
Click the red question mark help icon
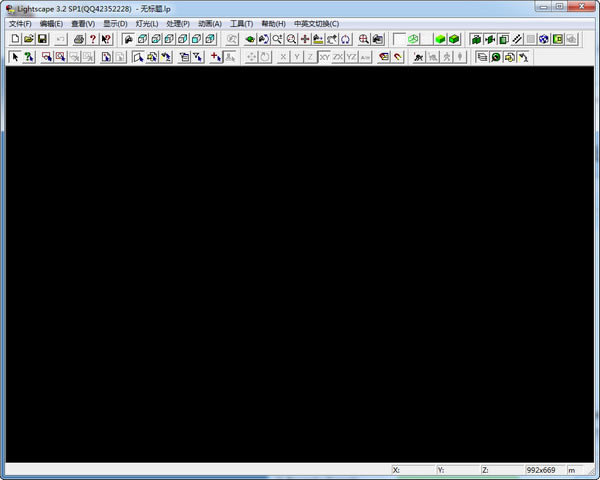[92, 39]
